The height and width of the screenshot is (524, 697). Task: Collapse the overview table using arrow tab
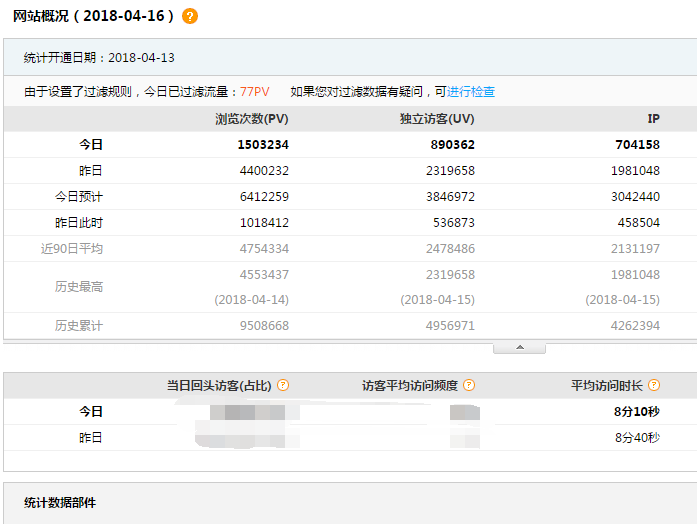[518, 348]
